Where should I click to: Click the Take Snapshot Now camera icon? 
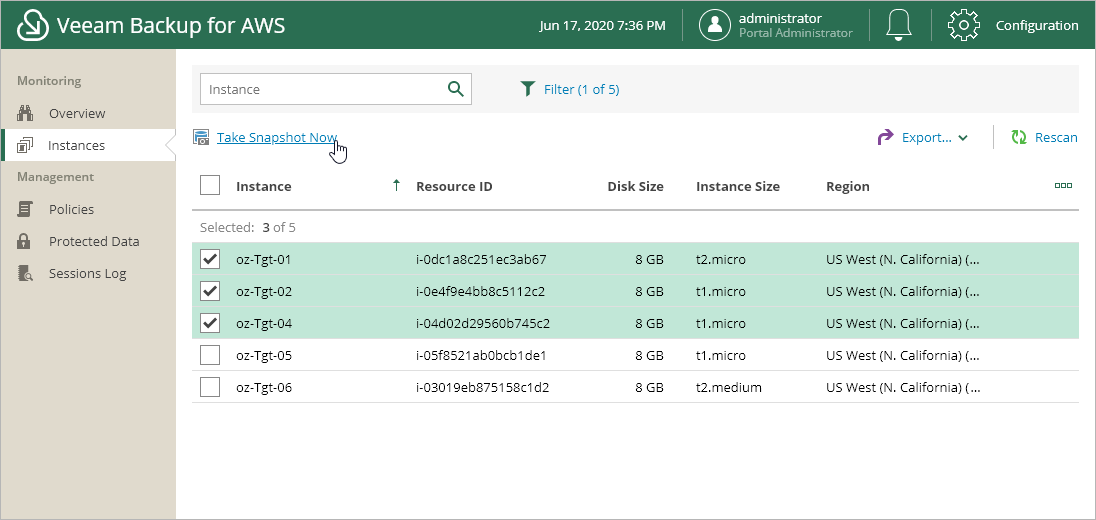[x=201, y=138]
